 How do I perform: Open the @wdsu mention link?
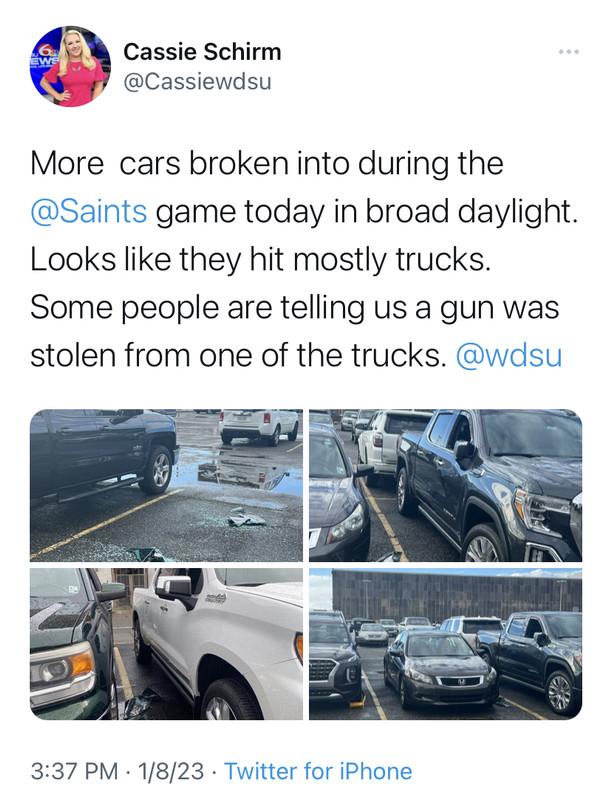[x=509, y=355]
